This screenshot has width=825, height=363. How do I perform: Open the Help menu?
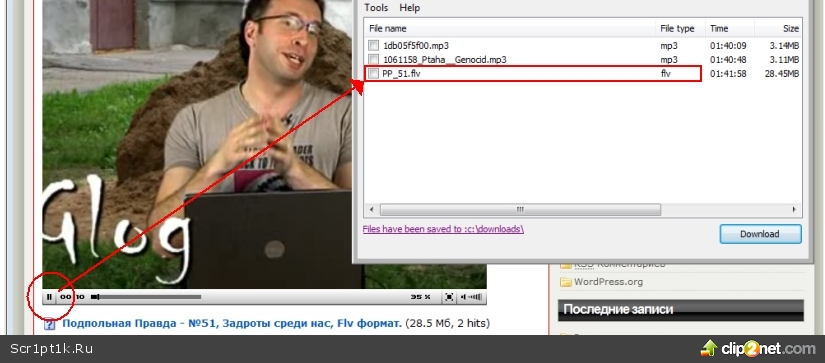409,8
